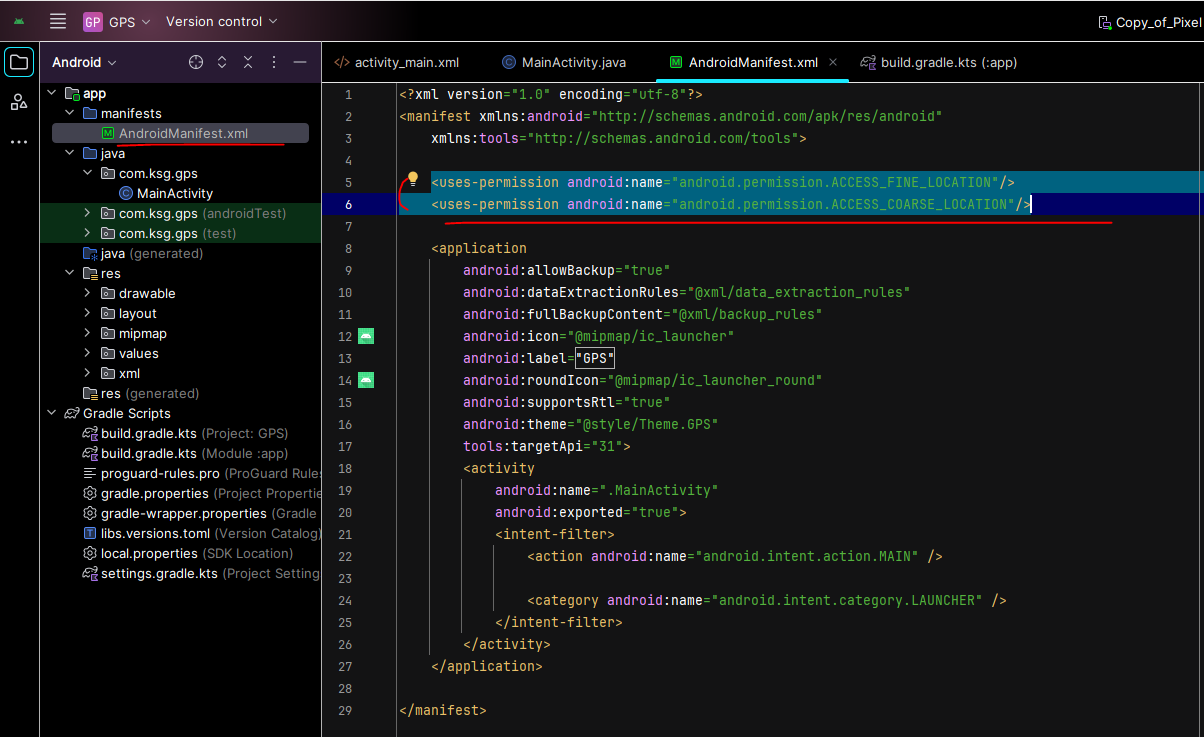Expand the layout folder
Screen dimensions: 1204x737
tap(88, 313)
